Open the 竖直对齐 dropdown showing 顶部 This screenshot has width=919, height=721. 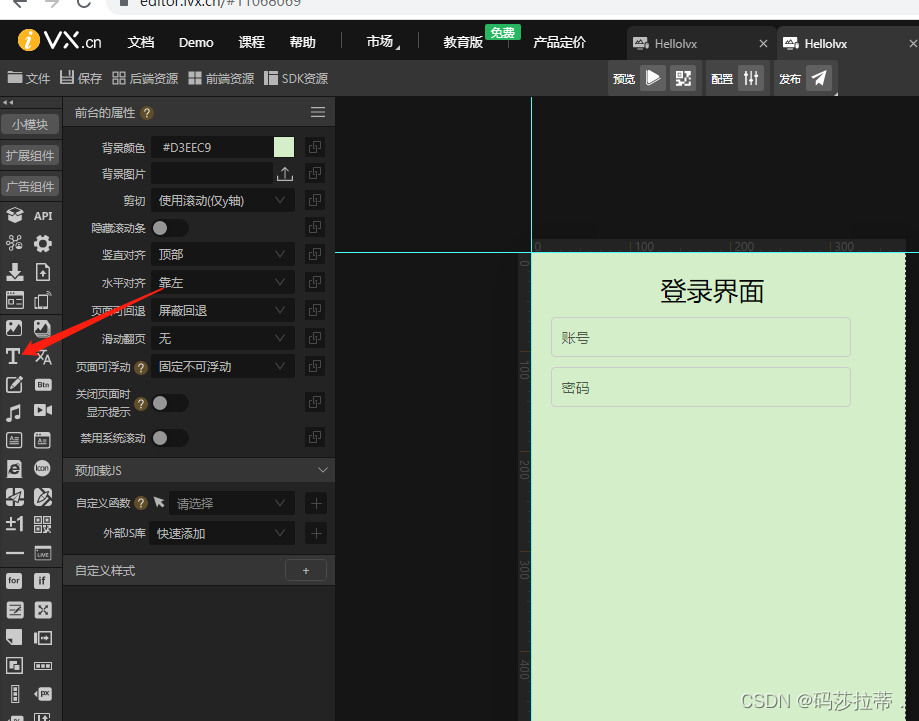(222, 255)
